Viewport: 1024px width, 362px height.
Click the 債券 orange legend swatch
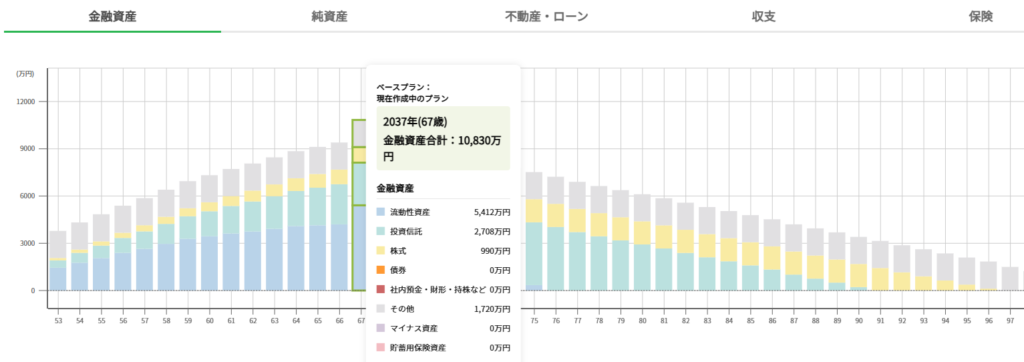[381, 269]
